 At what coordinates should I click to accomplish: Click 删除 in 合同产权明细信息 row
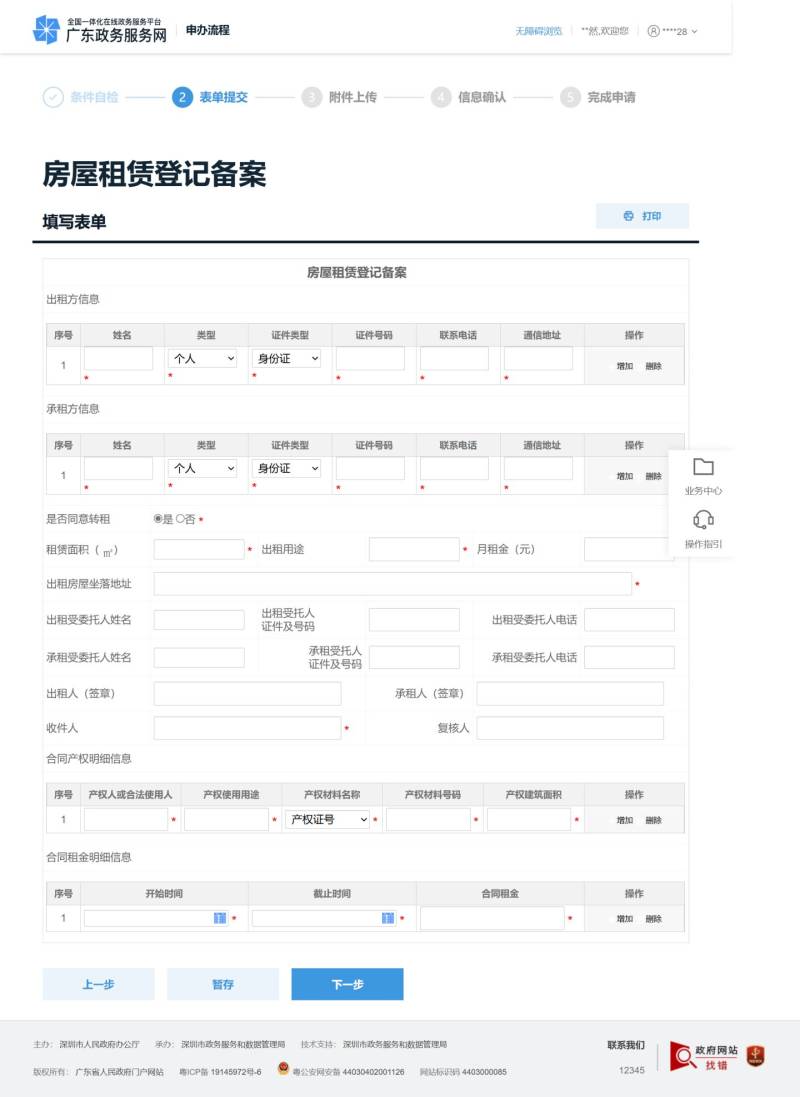pyautogui.click(x=653, y=820)
